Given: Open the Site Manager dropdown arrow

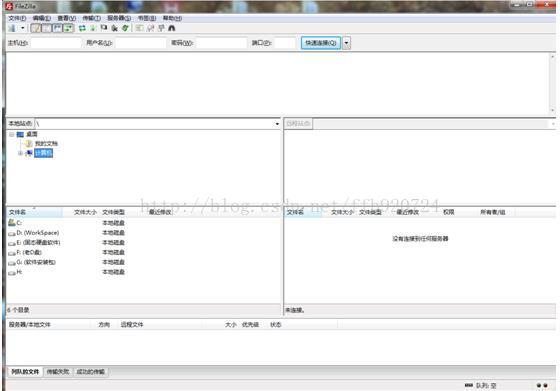Looking at the screenshot, I should pyautogui.click(x=22, y=28).
